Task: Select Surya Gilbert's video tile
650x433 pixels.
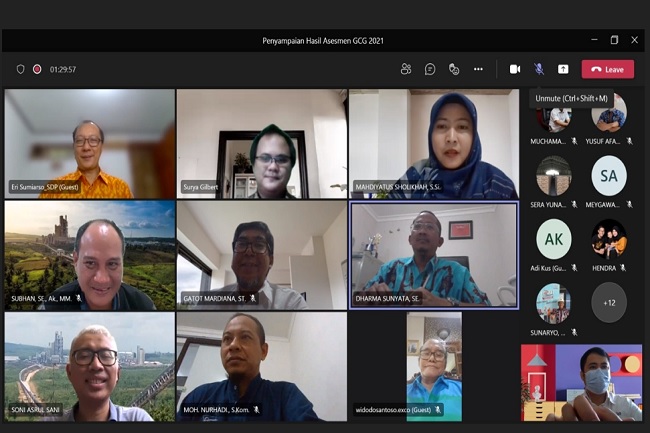Action: [261, 144]
